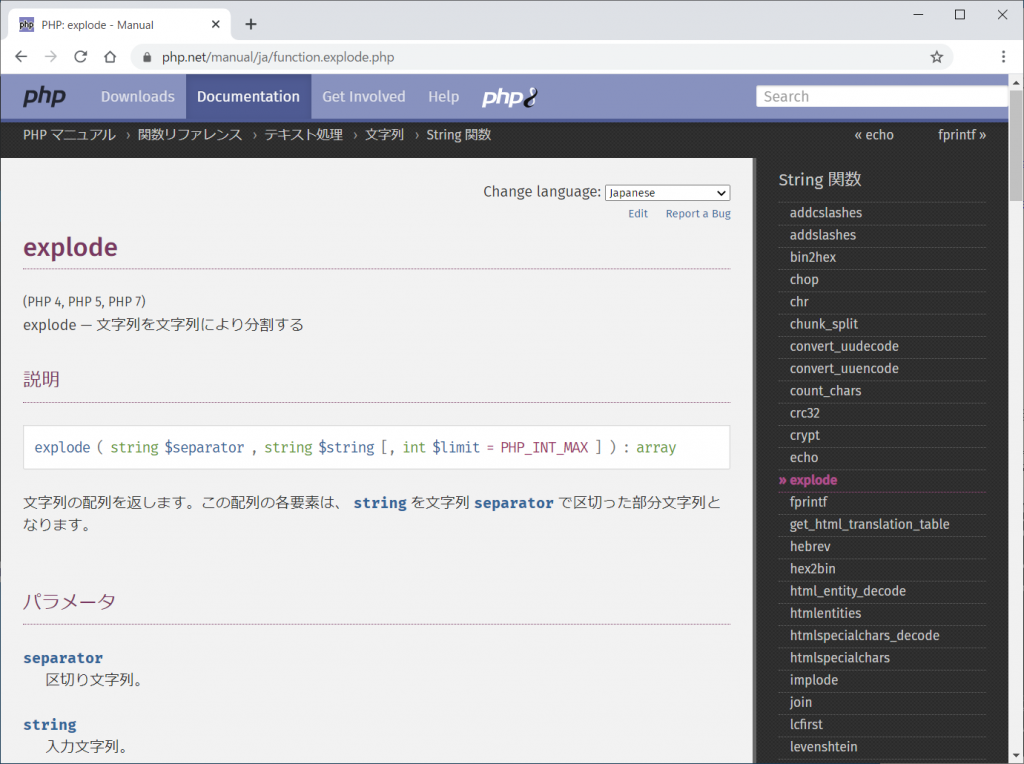Select implode from the String functions sidebar
The width and height of the screenshot is (1024, 764).
click(x=813, y=679)
